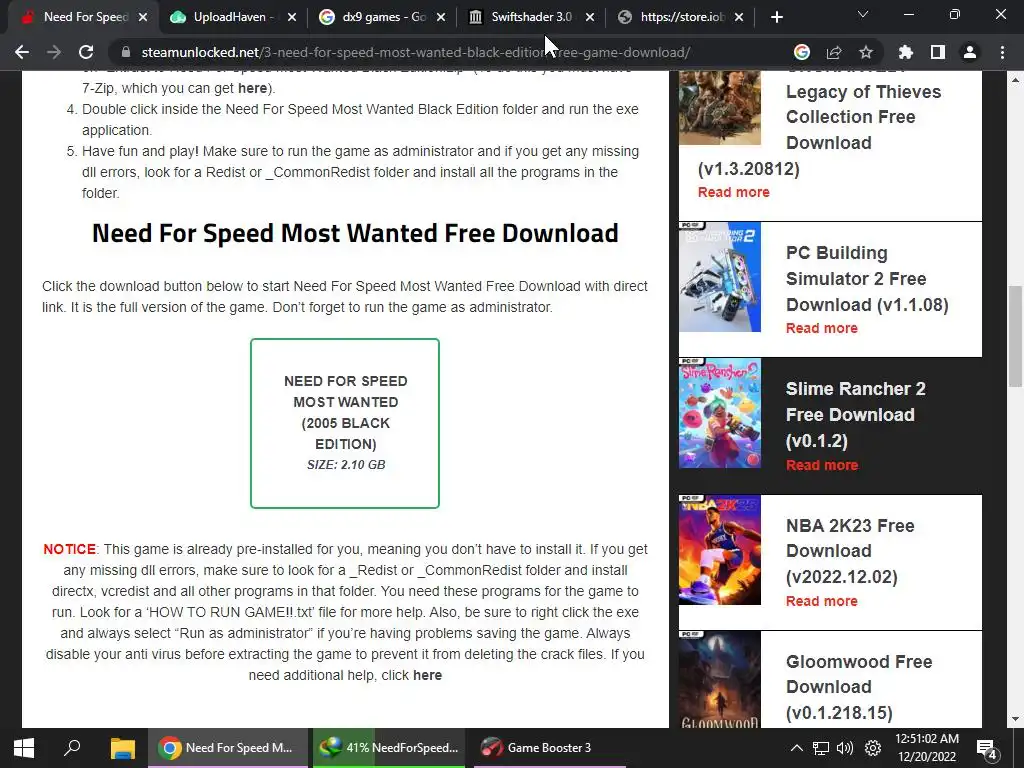This screenshot has width=1024, height=768.
Task: Click the 7-Zip 'here' link
Action: (252, 88)
